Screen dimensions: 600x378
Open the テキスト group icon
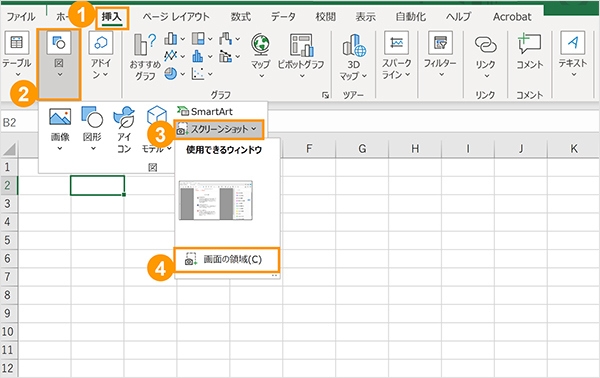(572, 43)
